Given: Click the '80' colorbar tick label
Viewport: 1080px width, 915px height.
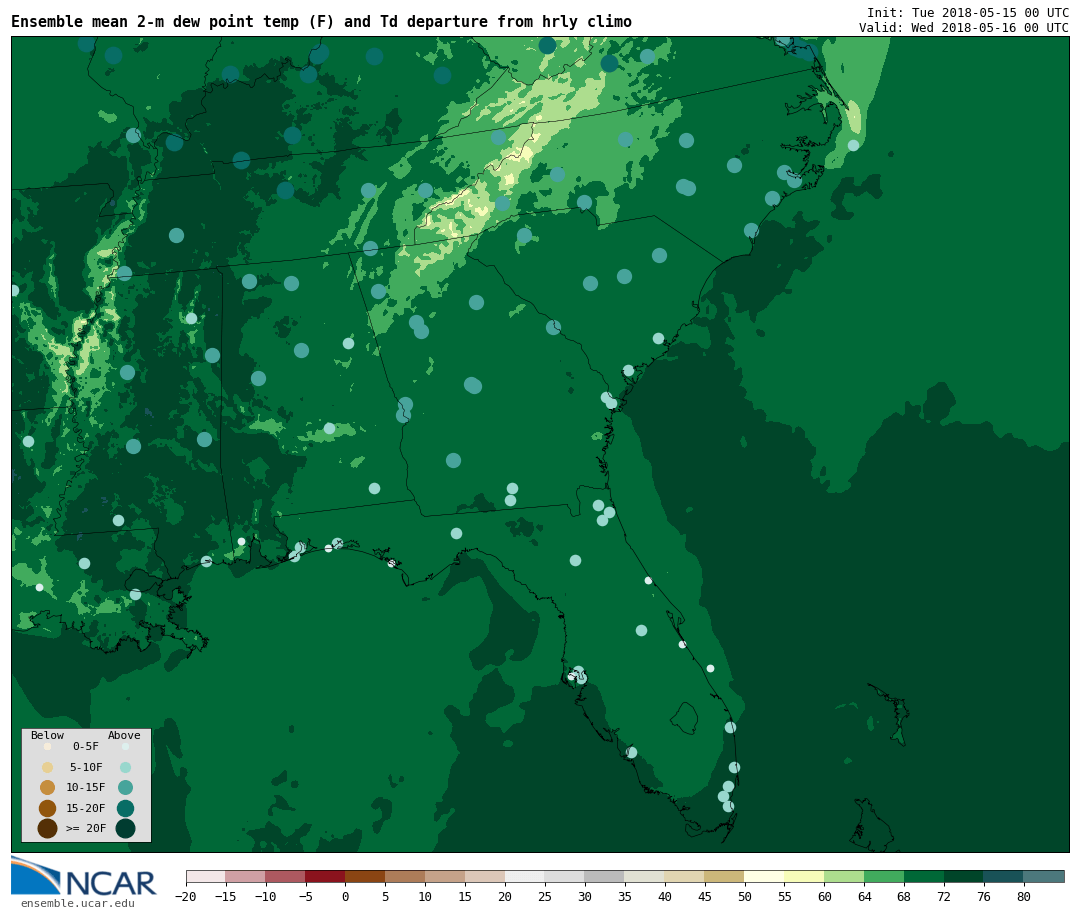Looking at the screenshot, I should point(1024,896).
